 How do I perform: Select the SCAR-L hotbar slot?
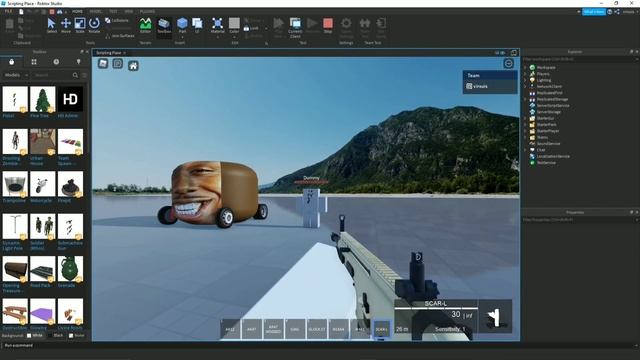(382, 329)
